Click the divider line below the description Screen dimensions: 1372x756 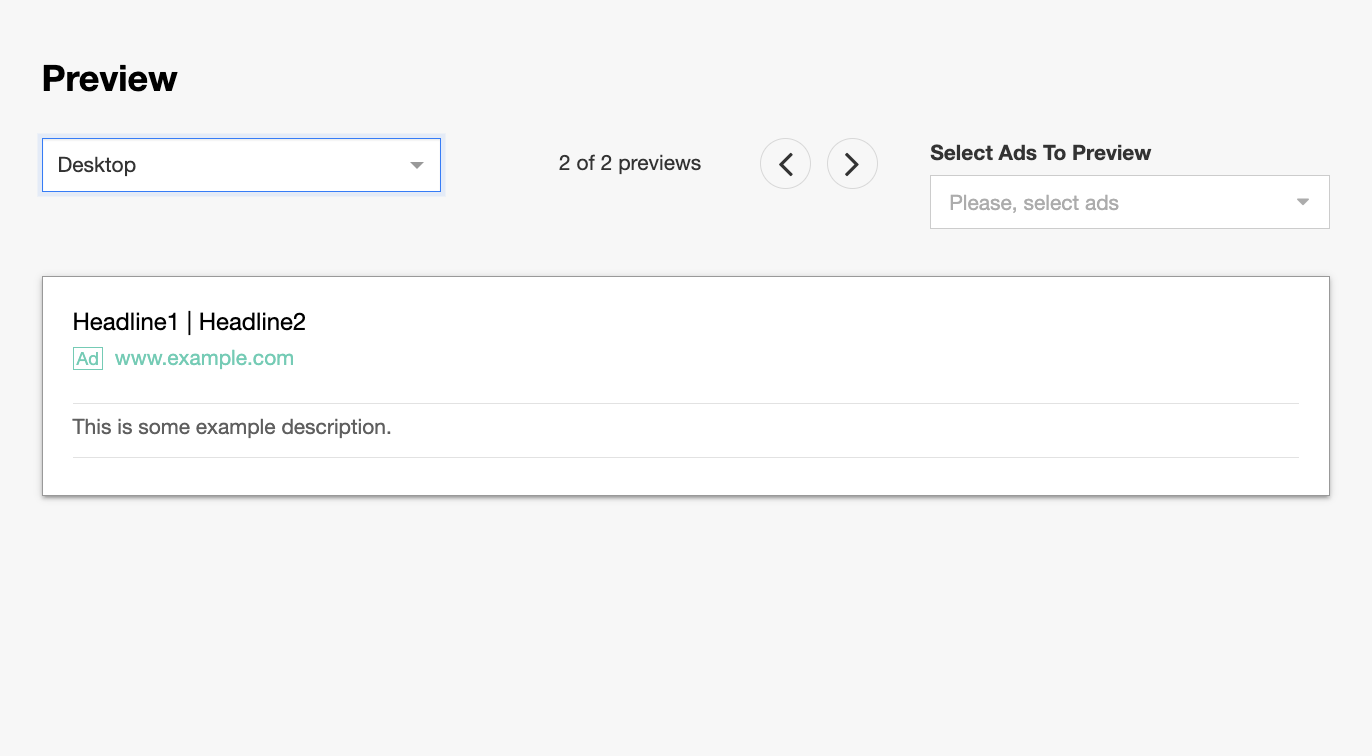click(x=685, y=458)
